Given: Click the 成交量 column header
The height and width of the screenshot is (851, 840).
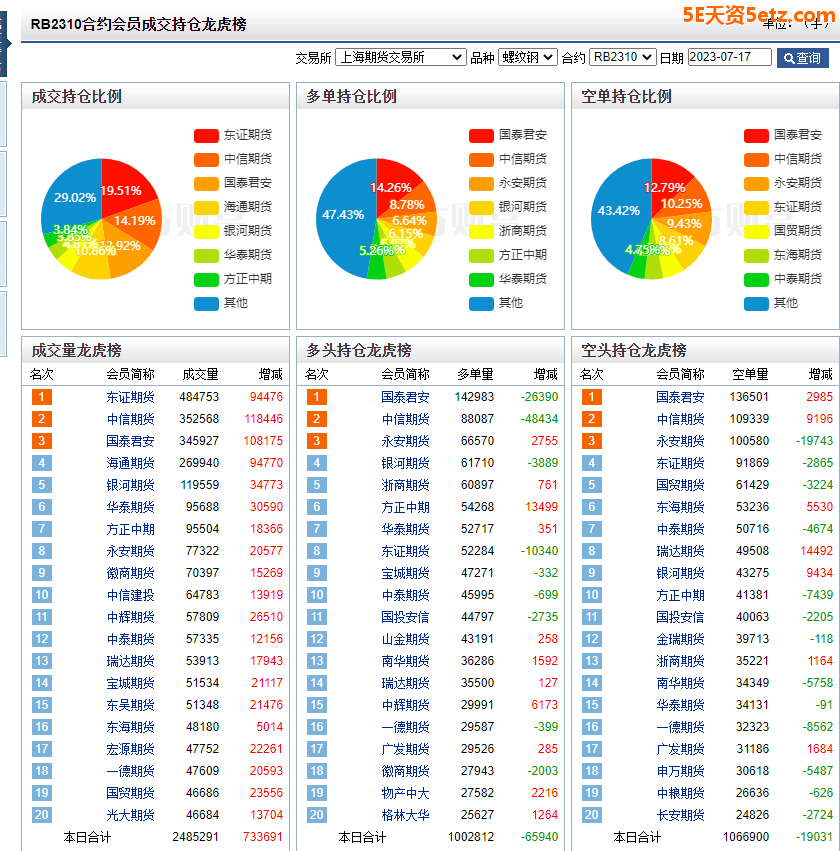Looking at the screenshot, I should pyautogui.click(x=200, y=374).
